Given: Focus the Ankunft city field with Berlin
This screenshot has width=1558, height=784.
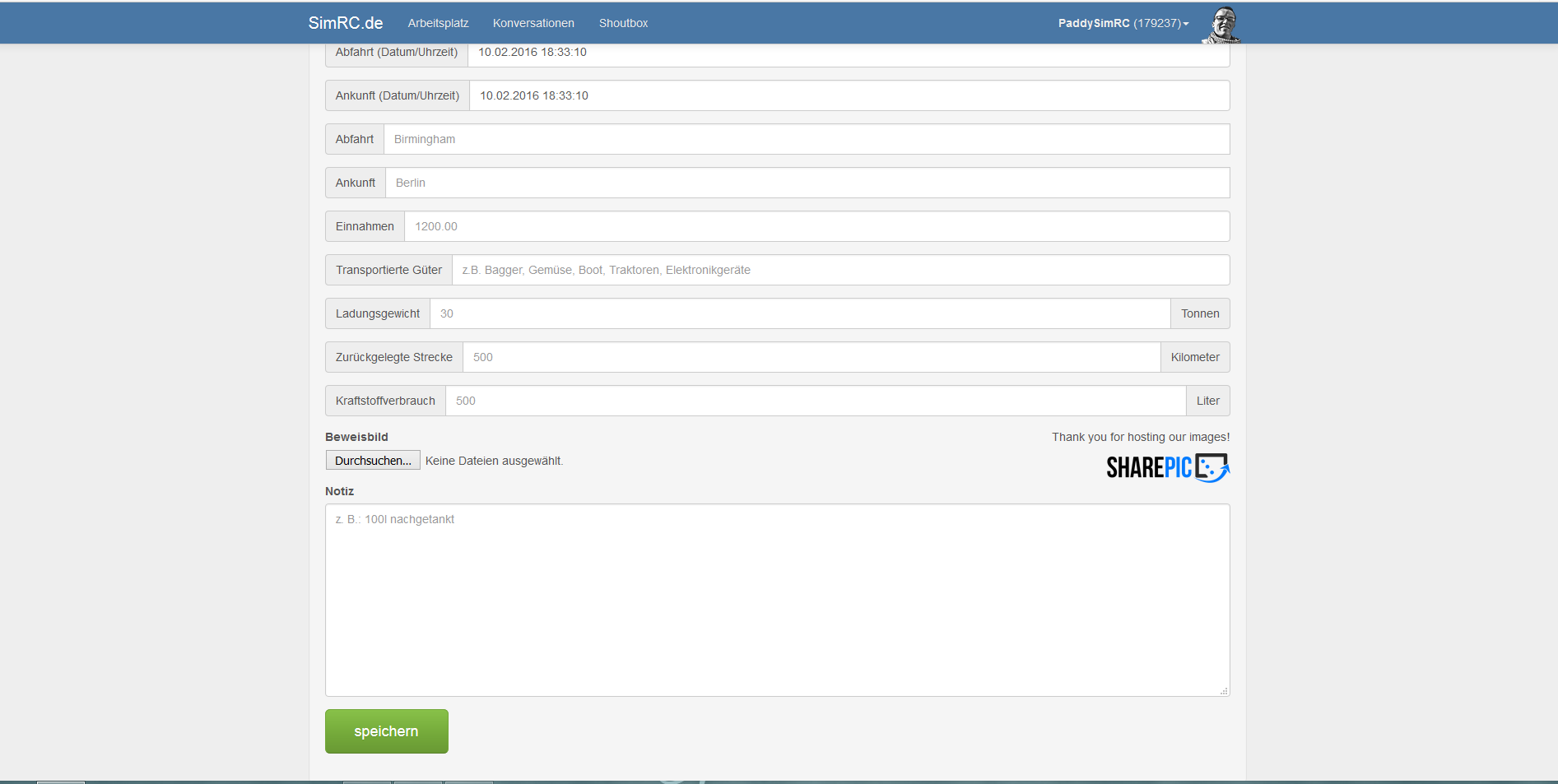Looking at the screenshot, I should [x=807, y=183].
